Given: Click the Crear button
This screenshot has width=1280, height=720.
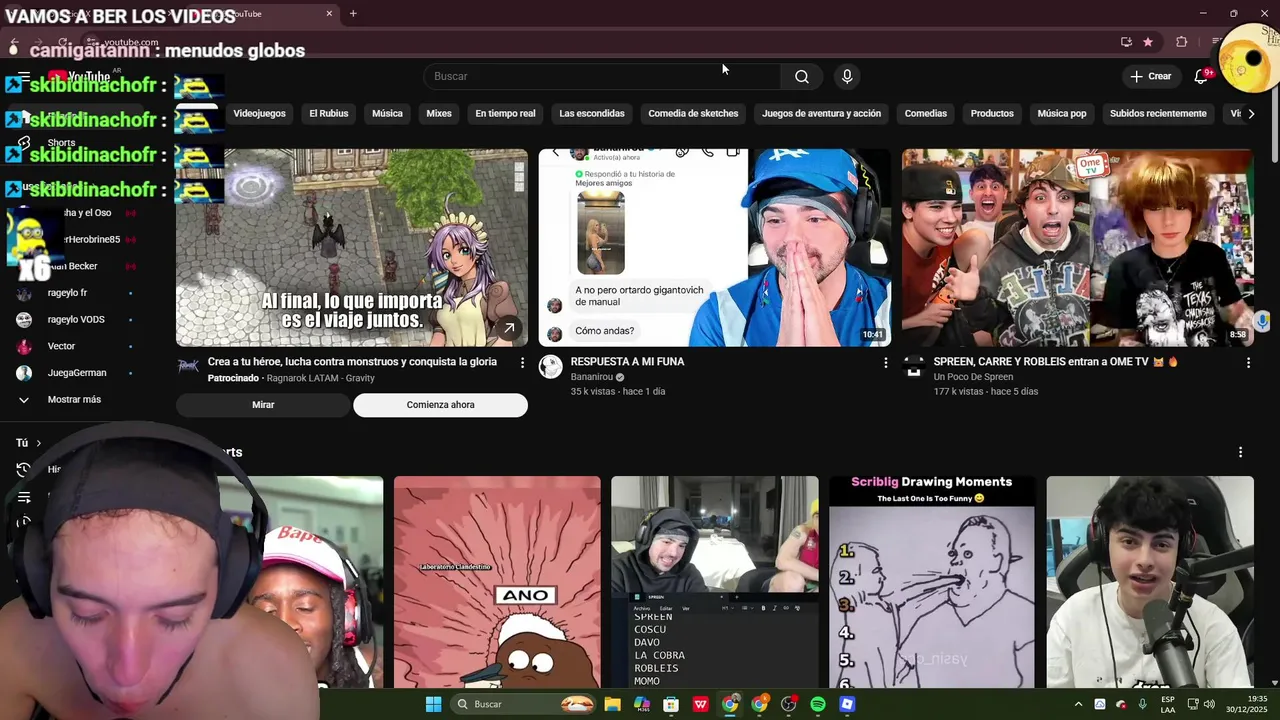Looking at the screenshot, I should click(1150, 76).
